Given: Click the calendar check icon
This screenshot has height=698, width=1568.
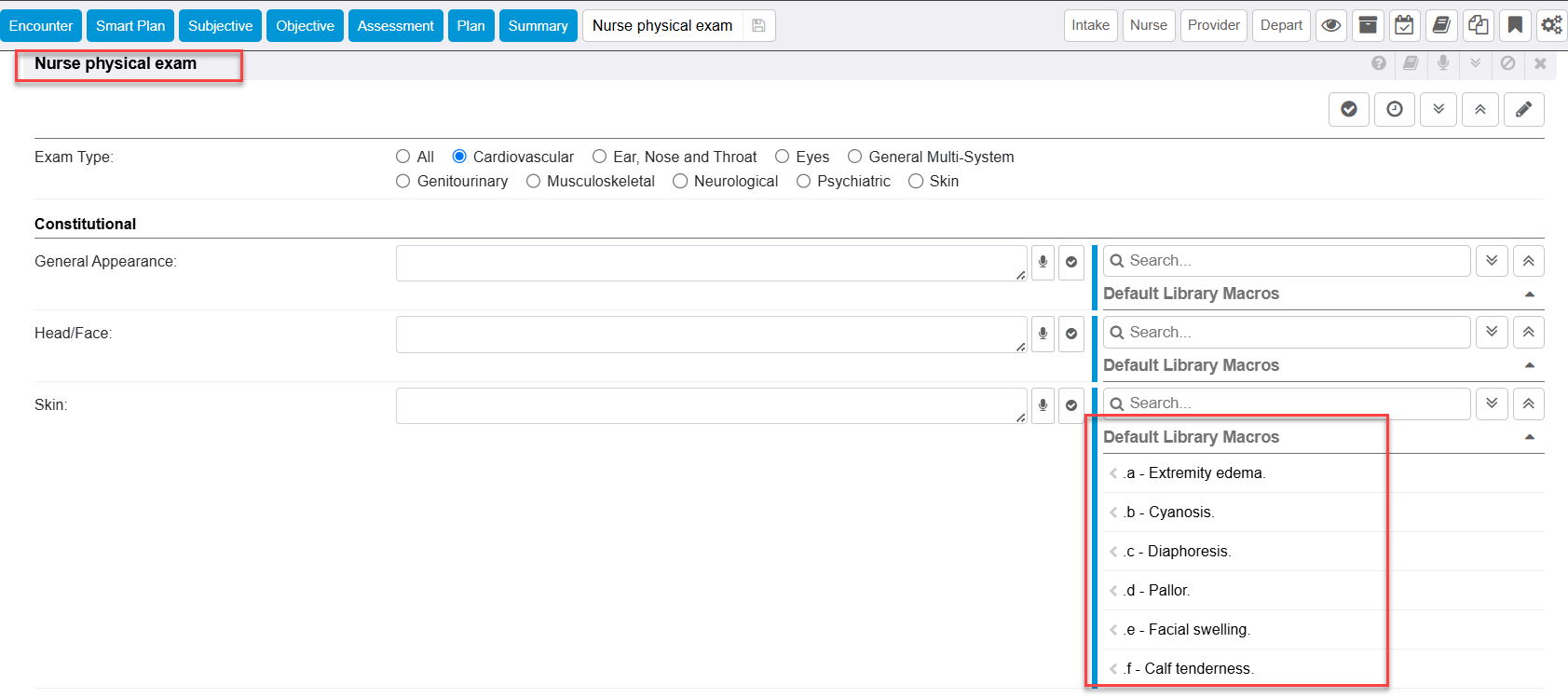Looking at the screenshot, I should click(x=1404, y=25).
